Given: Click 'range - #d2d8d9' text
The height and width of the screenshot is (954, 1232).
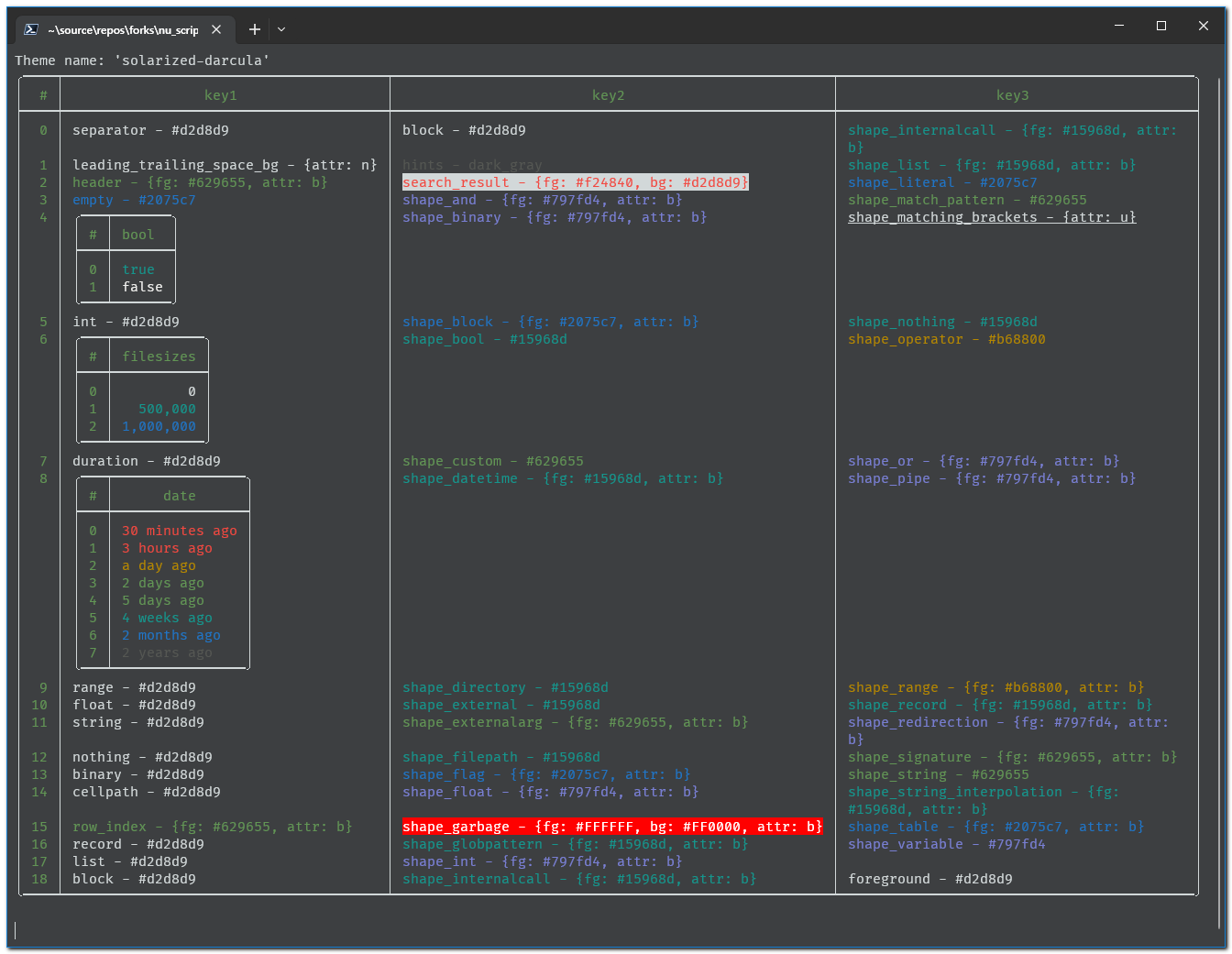Looking at the screenshot, I should 135,687.
